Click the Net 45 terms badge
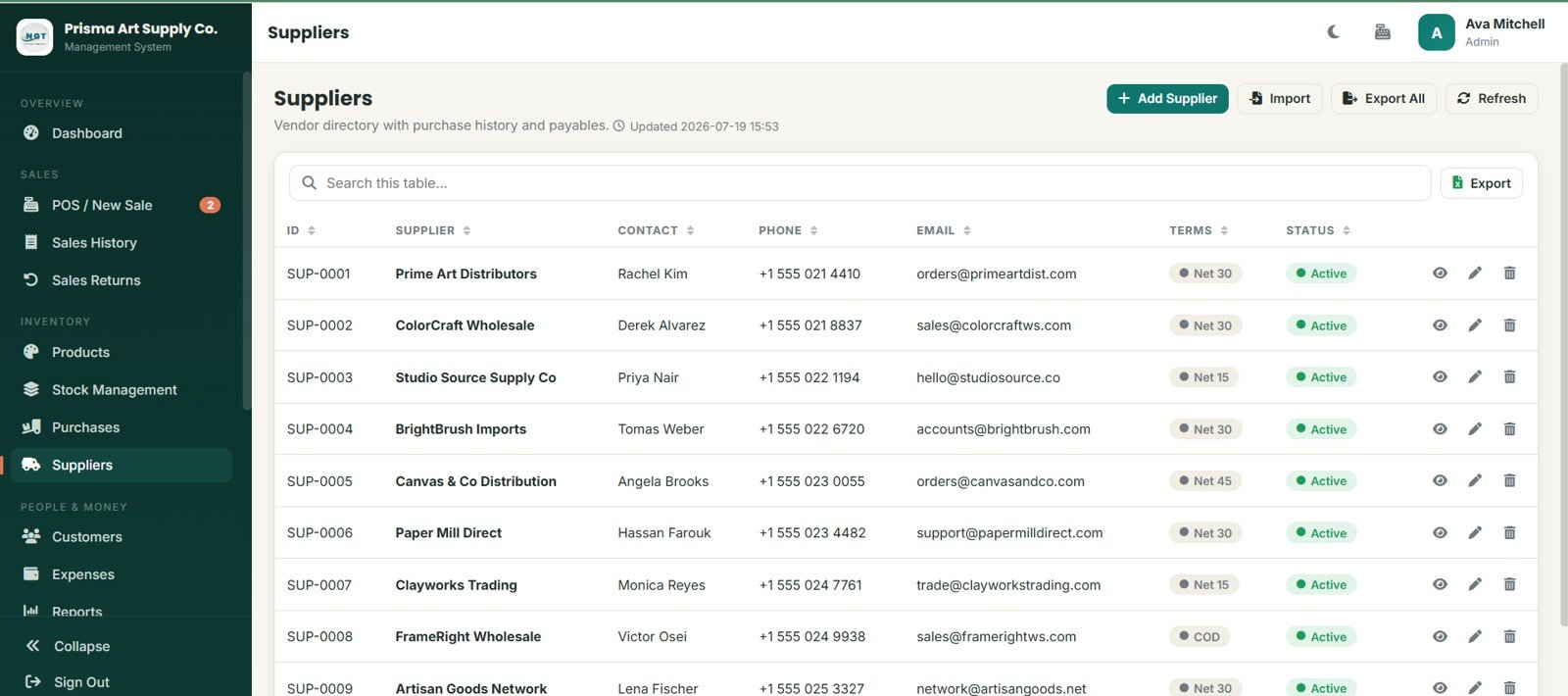Image resolution: width=1568 pixels, height=696 pixels. (1204, 481)
